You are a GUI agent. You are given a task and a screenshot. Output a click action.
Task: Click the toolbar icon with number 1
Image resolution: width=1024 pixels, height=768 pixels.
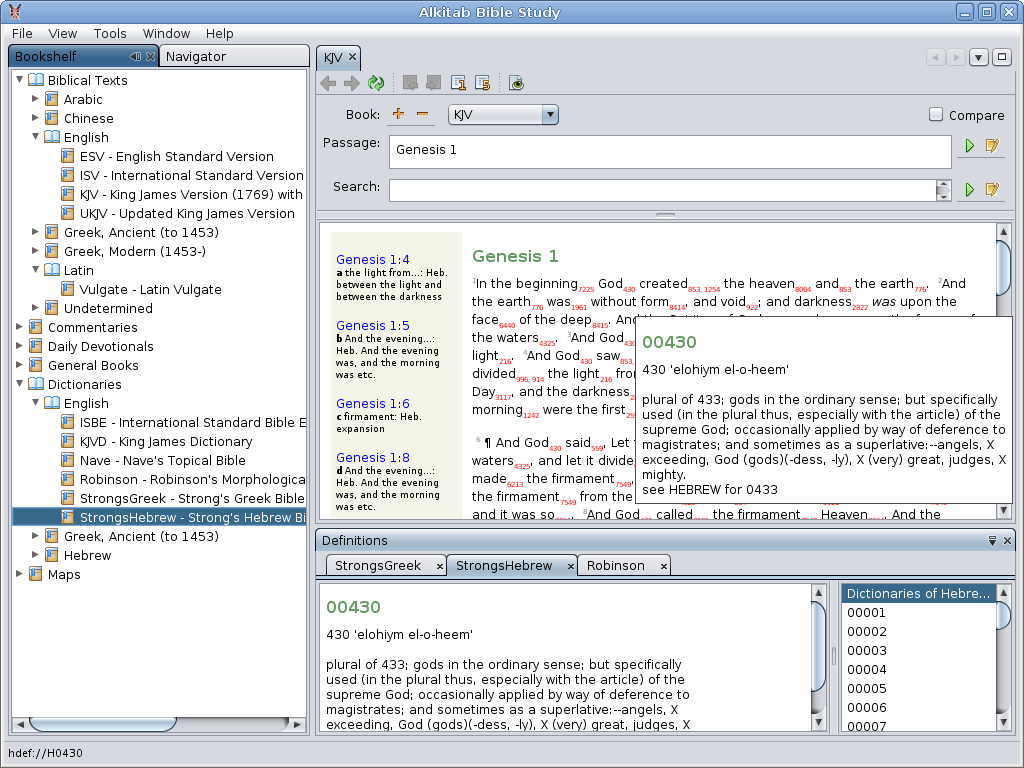pos(459,83)
